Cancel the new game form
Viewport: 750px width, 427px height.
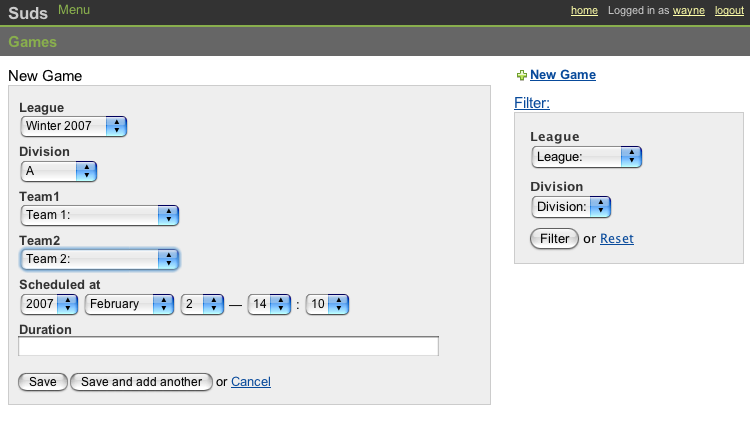pos(251,382)
